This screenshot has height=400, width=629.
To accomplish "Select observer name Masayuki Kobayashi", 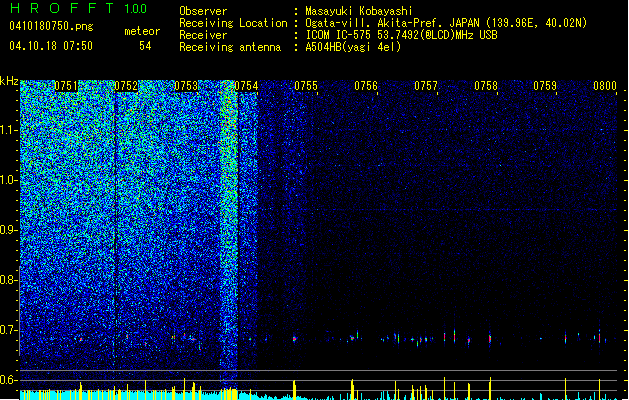I will click(x=359, y=11).
